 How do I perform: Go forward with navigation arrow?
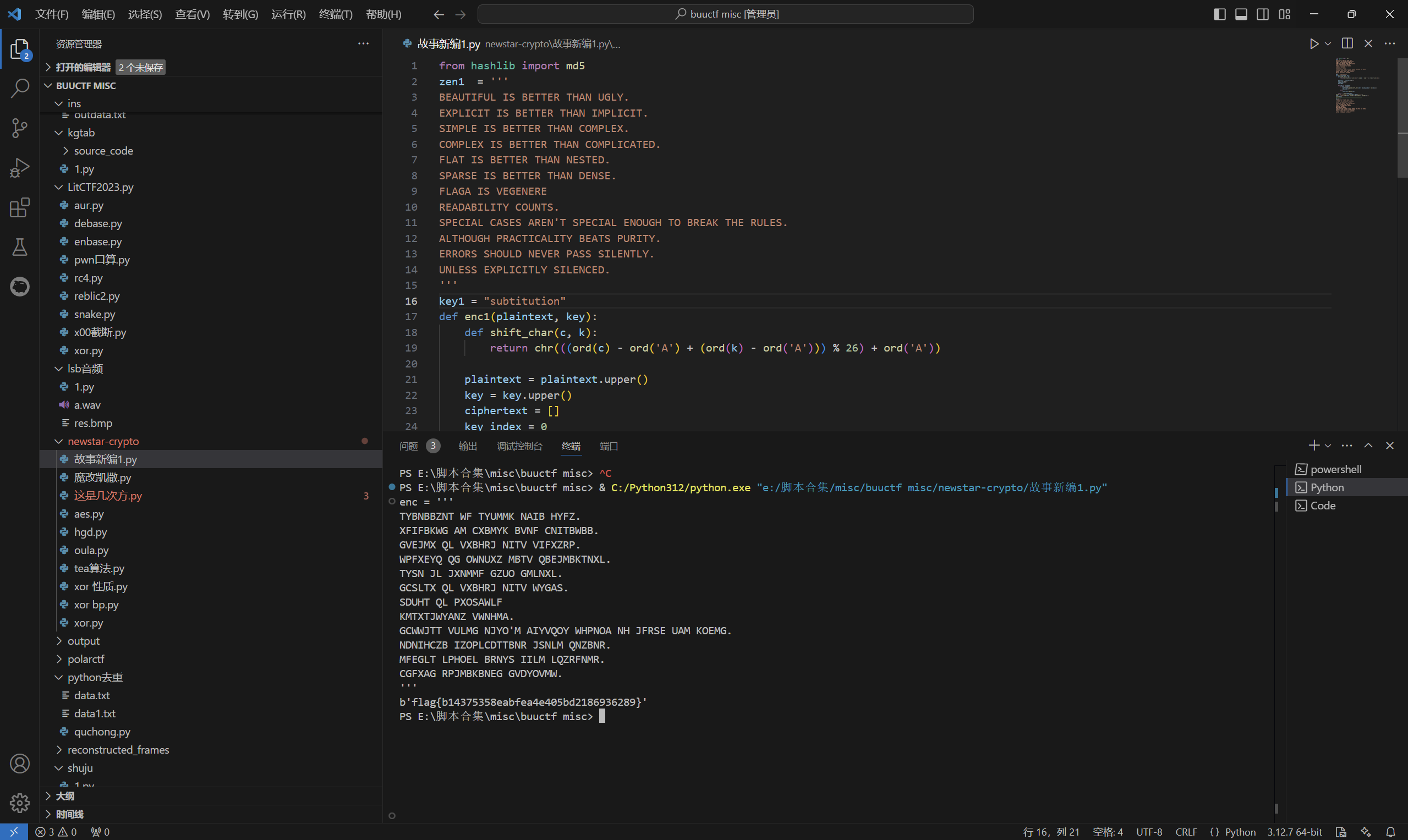[461, 14]
